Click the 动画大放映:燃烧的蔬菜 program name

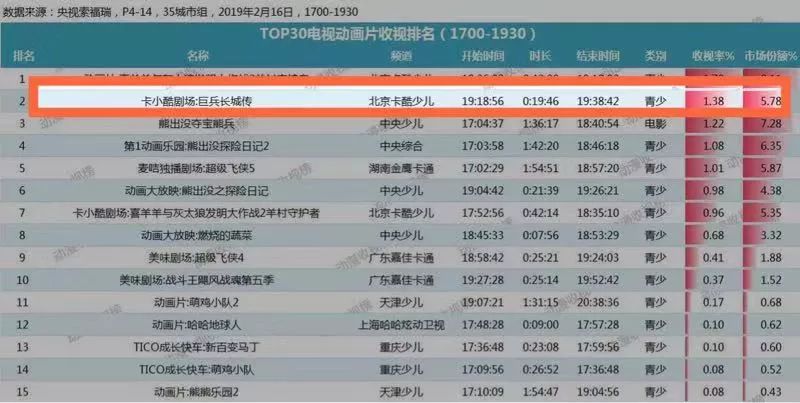[x=199, y=234]
